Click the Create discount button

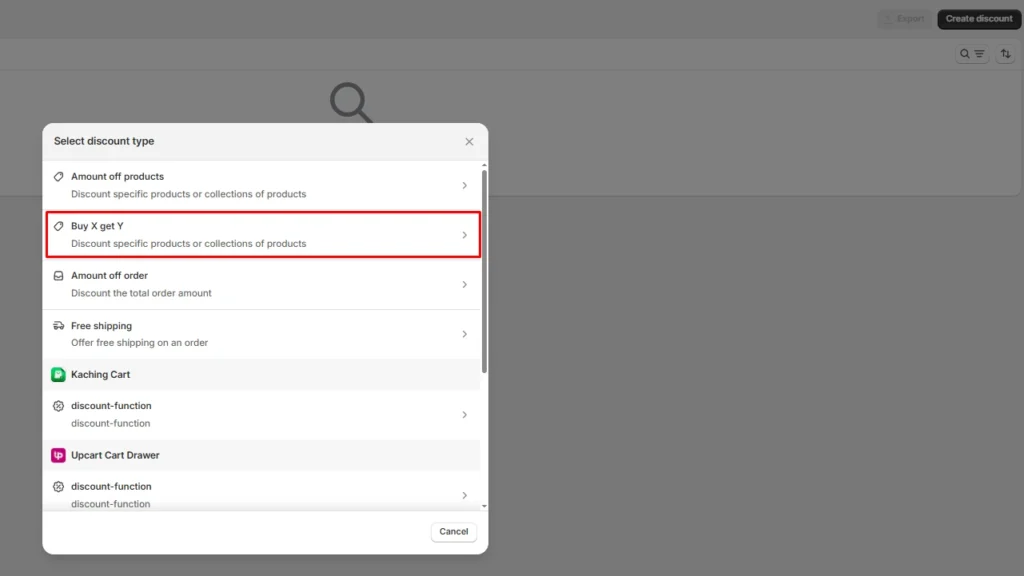tap(979, 19)
